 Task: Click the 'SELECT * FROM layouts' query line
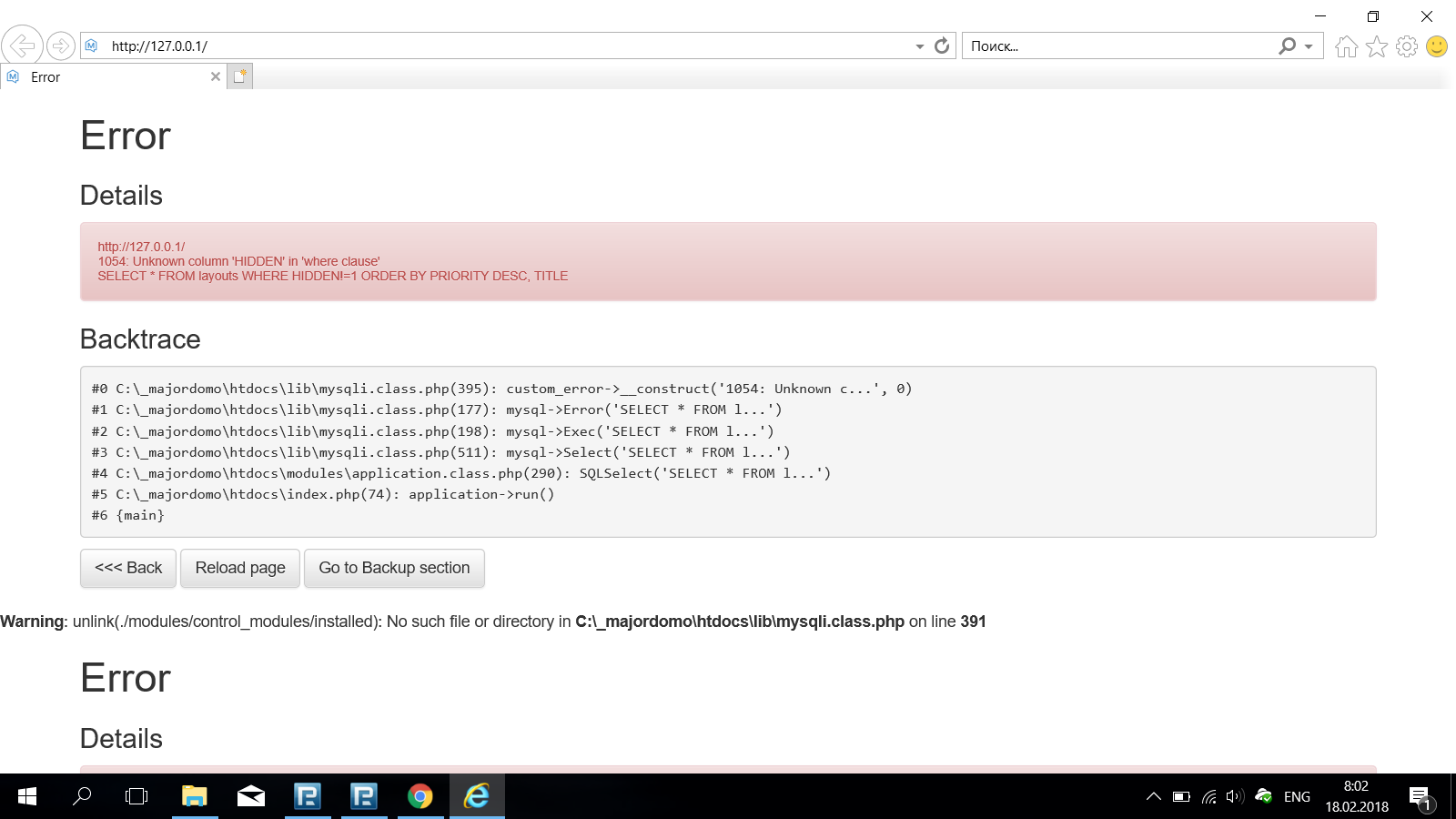point(333,276)
